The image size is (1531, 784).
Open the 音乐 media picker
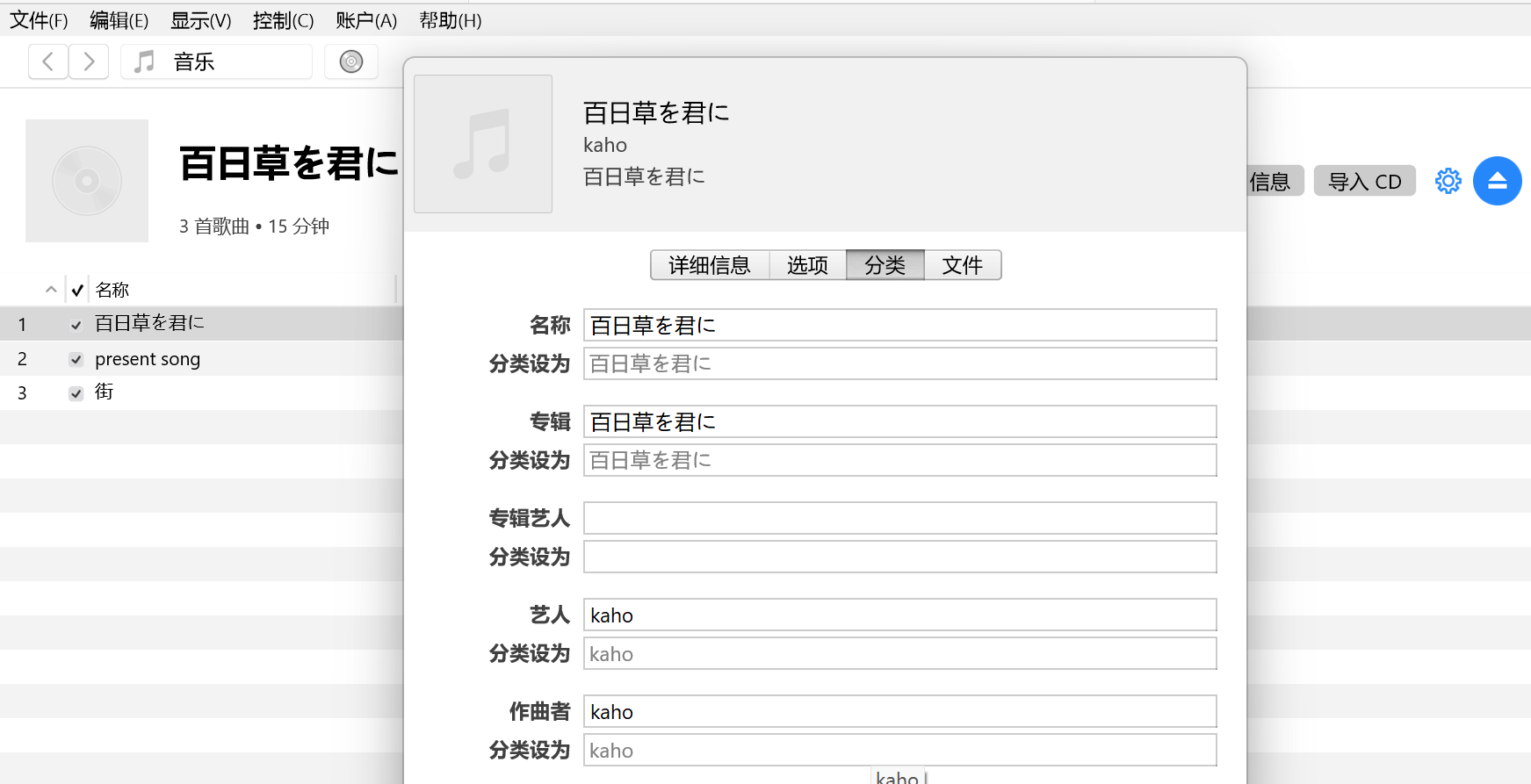(216, 61)
